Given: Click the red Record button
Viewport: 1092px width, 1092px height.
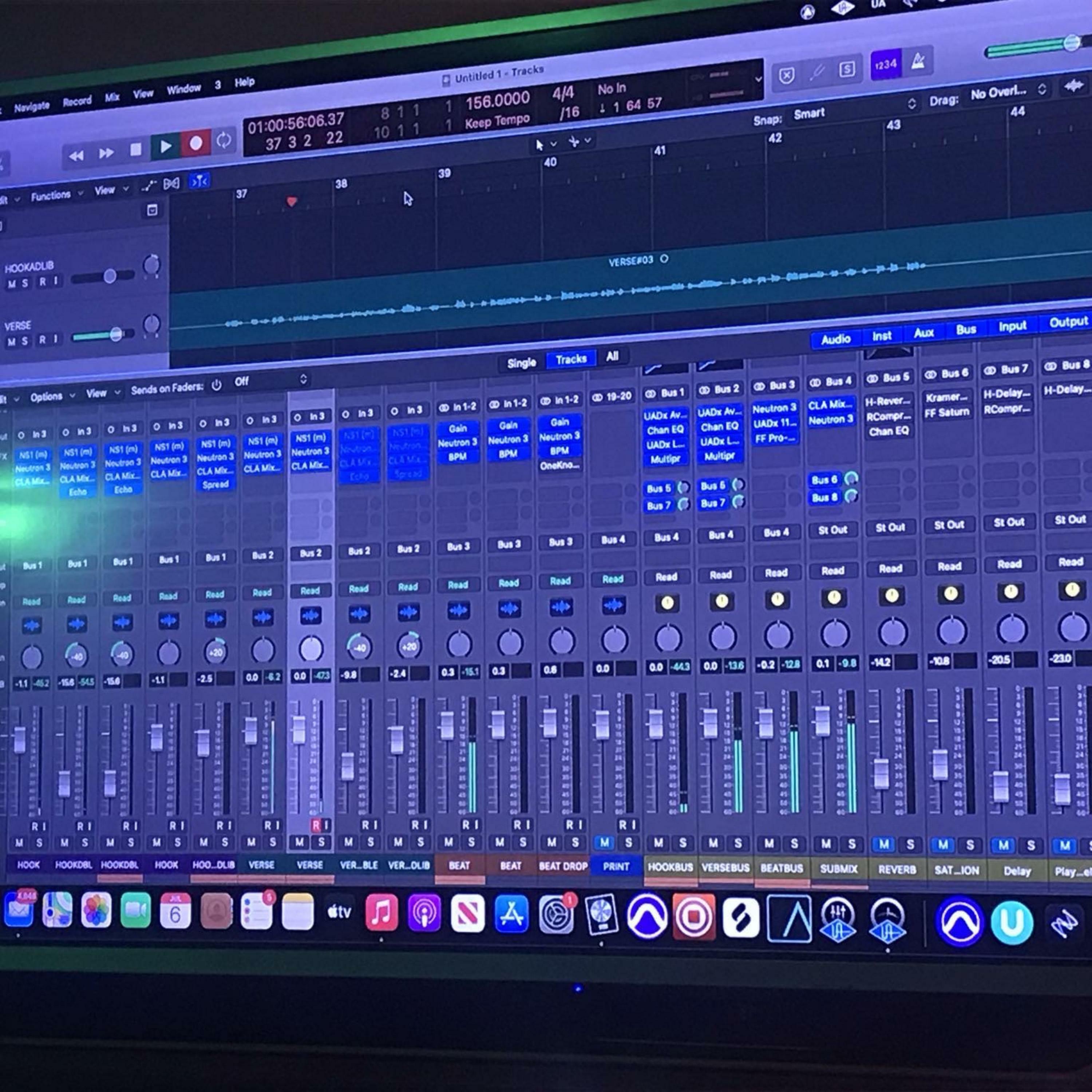Looking at the screenshot, I should click(x=195, y=143).
